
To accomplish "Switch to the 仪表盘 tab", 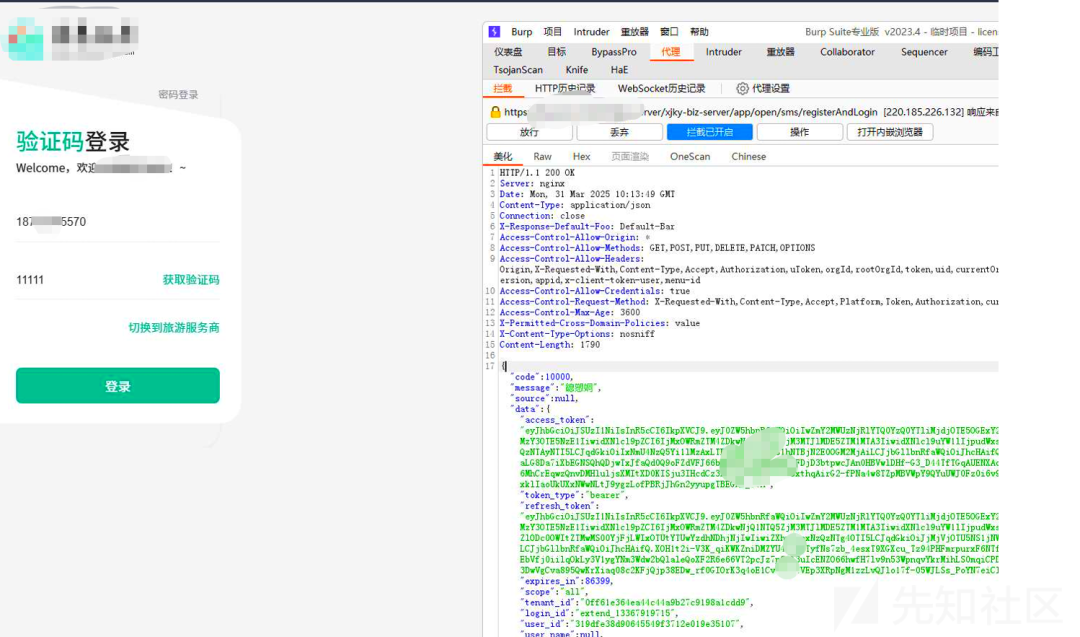I will click(508, 52).
